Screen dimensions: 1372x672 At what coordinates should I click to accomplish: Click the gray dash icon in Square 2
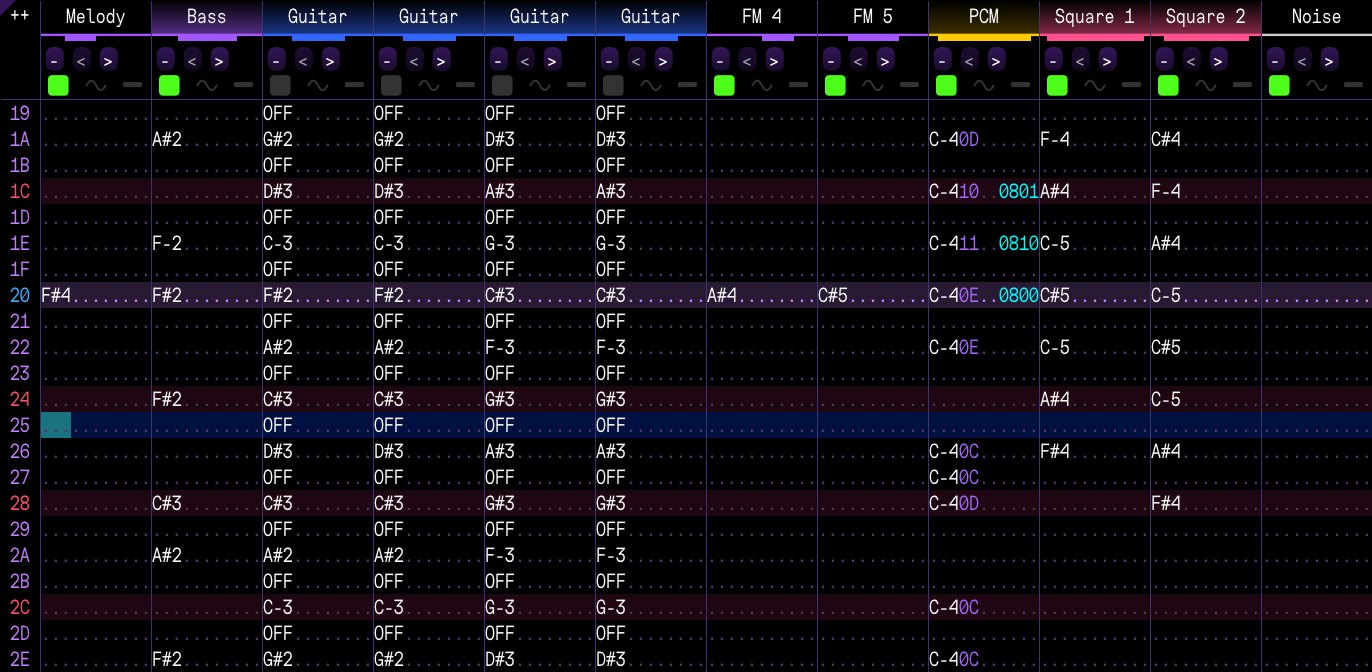tap(1242, 86)
